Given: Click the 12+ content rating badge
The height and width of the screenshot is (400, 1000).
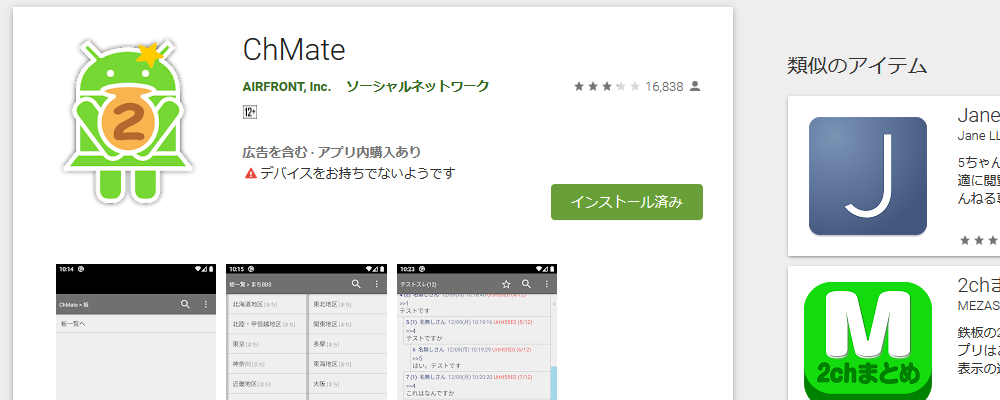Looking at the screenshot, I should pos(250,113).
